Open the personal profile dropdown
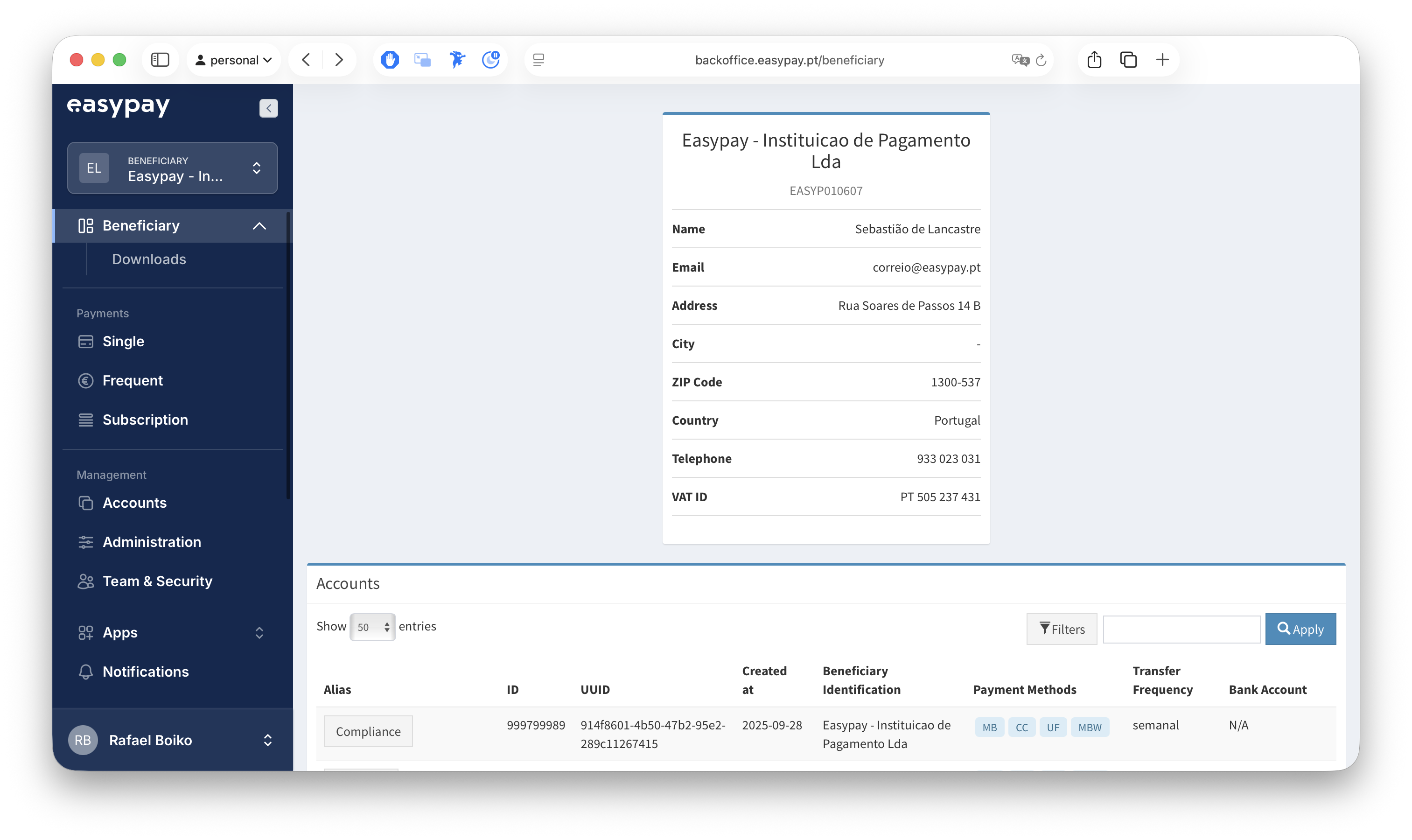Viewport: 1412px width, 840px height. tap(233, 60)
